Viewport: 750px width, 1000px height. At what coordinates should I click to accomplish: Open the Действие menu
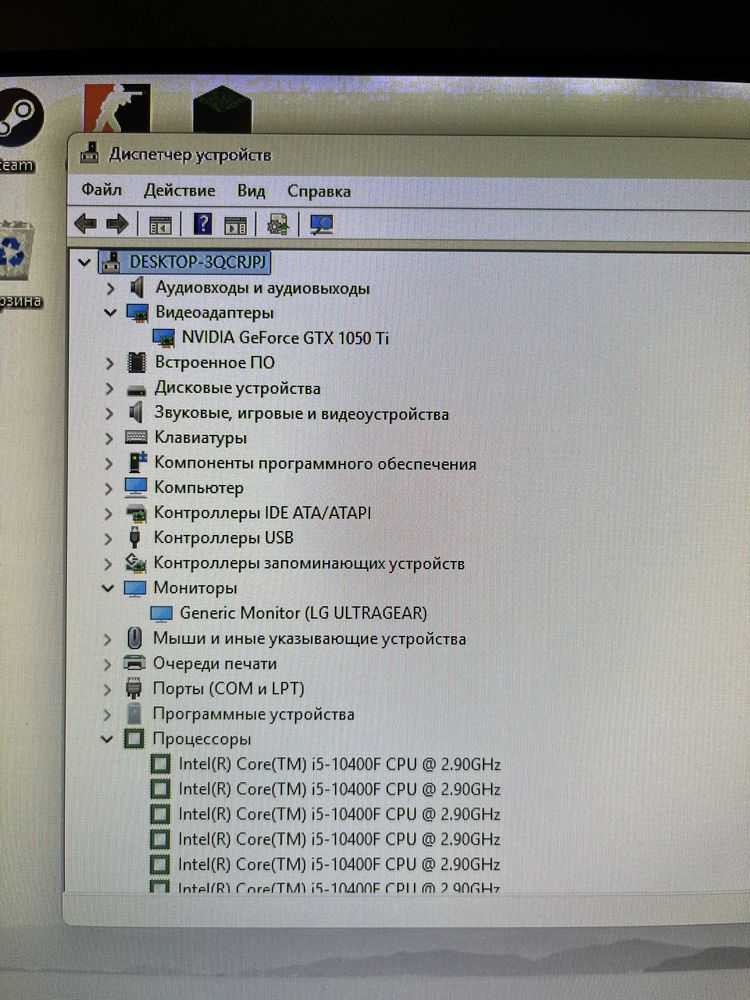179,190
